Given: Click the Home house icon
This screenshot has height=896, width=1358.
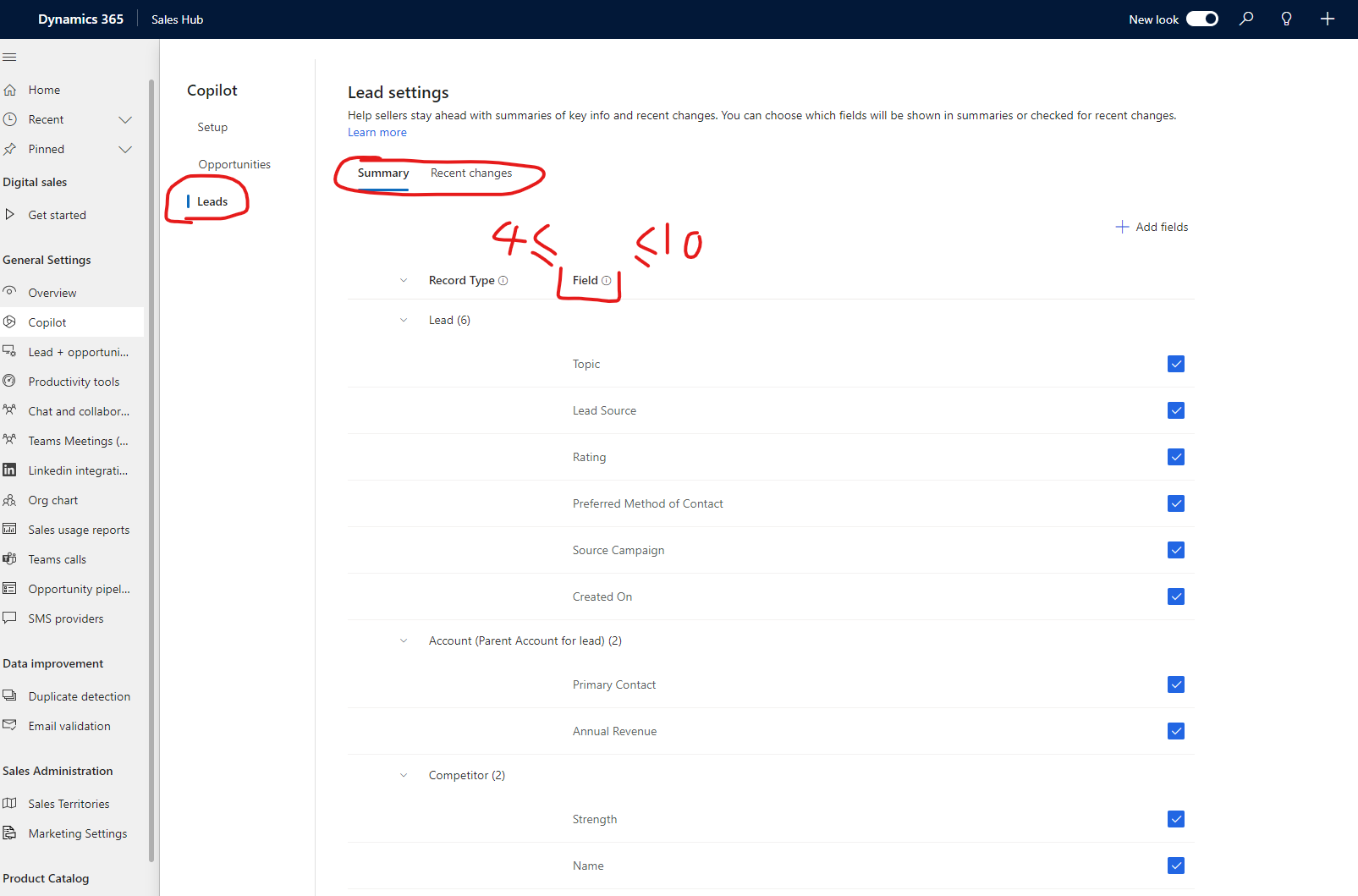Looking at the screenshot, I should [x=10, y=90].
